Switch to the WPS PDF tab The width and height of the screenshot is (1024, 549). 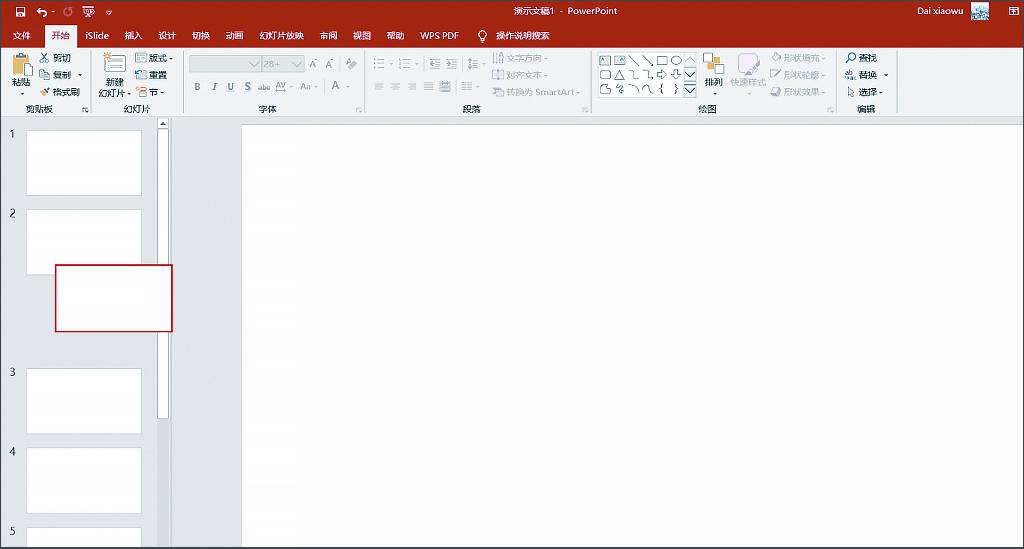pyautogui.click(x=439, y=36)
